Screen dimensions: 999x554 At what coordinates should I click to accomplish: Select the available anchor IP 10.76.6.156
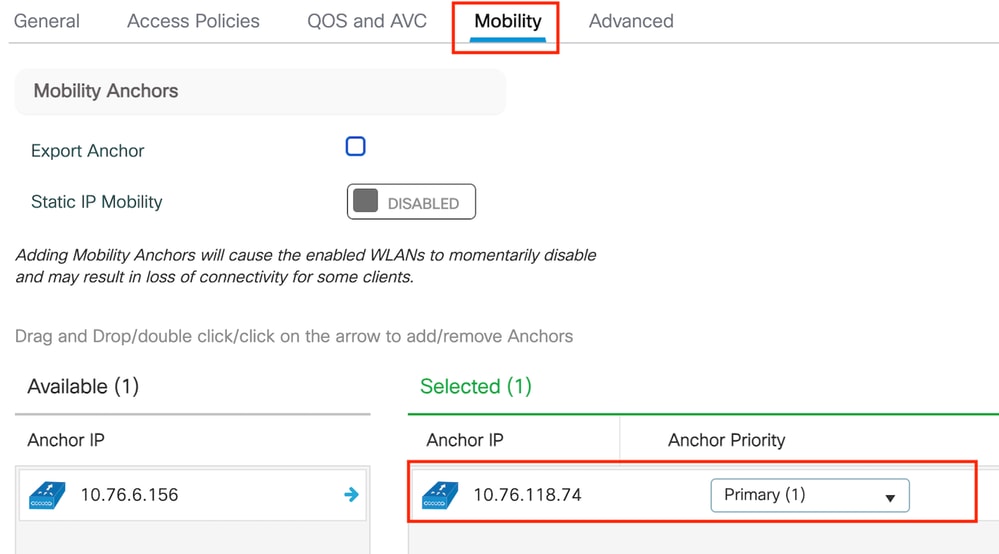129,495
